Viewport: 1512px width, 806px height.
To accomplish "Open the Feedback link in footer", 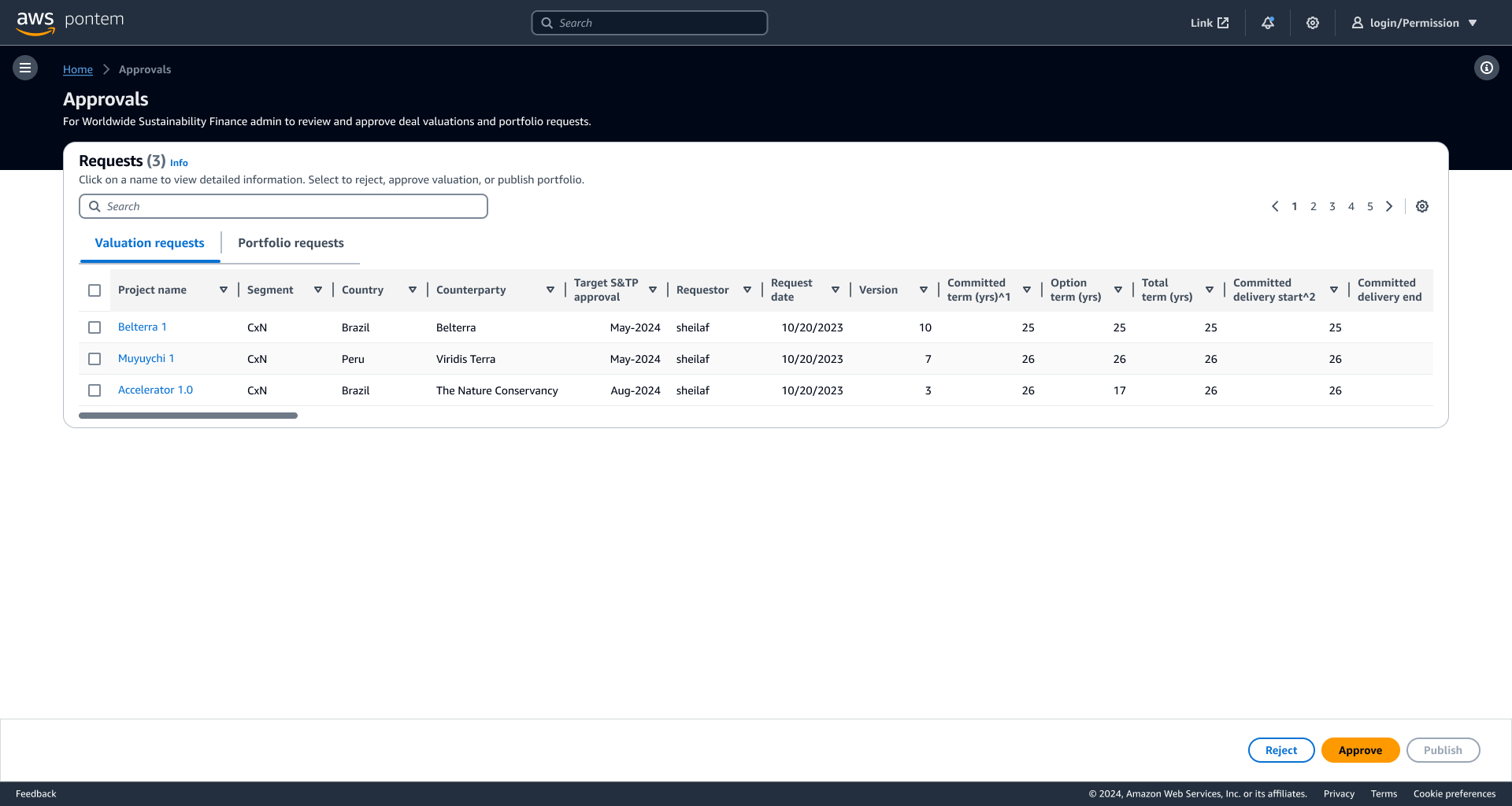I will (36, 793).
